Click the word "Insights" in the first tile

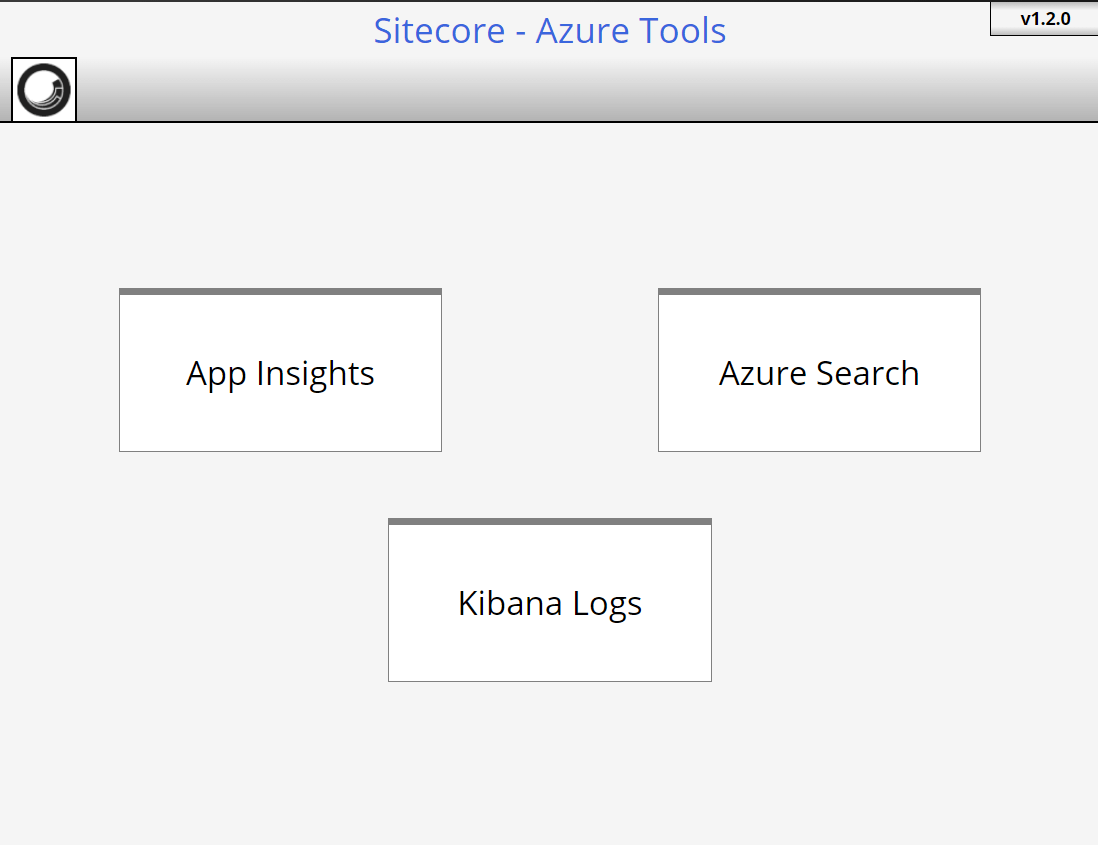tap(316, 373)
